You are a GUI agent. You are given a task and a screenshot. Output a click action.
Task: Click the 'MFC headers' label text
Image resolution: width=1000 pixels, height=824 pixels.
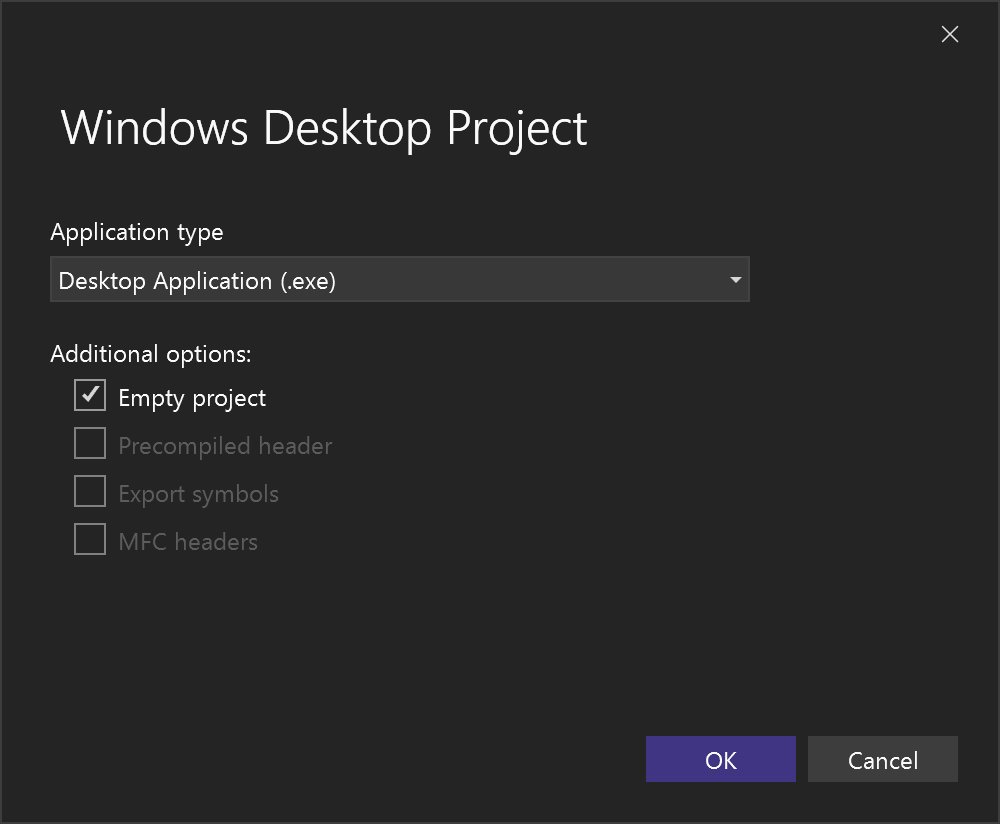(x=188, y=542)
